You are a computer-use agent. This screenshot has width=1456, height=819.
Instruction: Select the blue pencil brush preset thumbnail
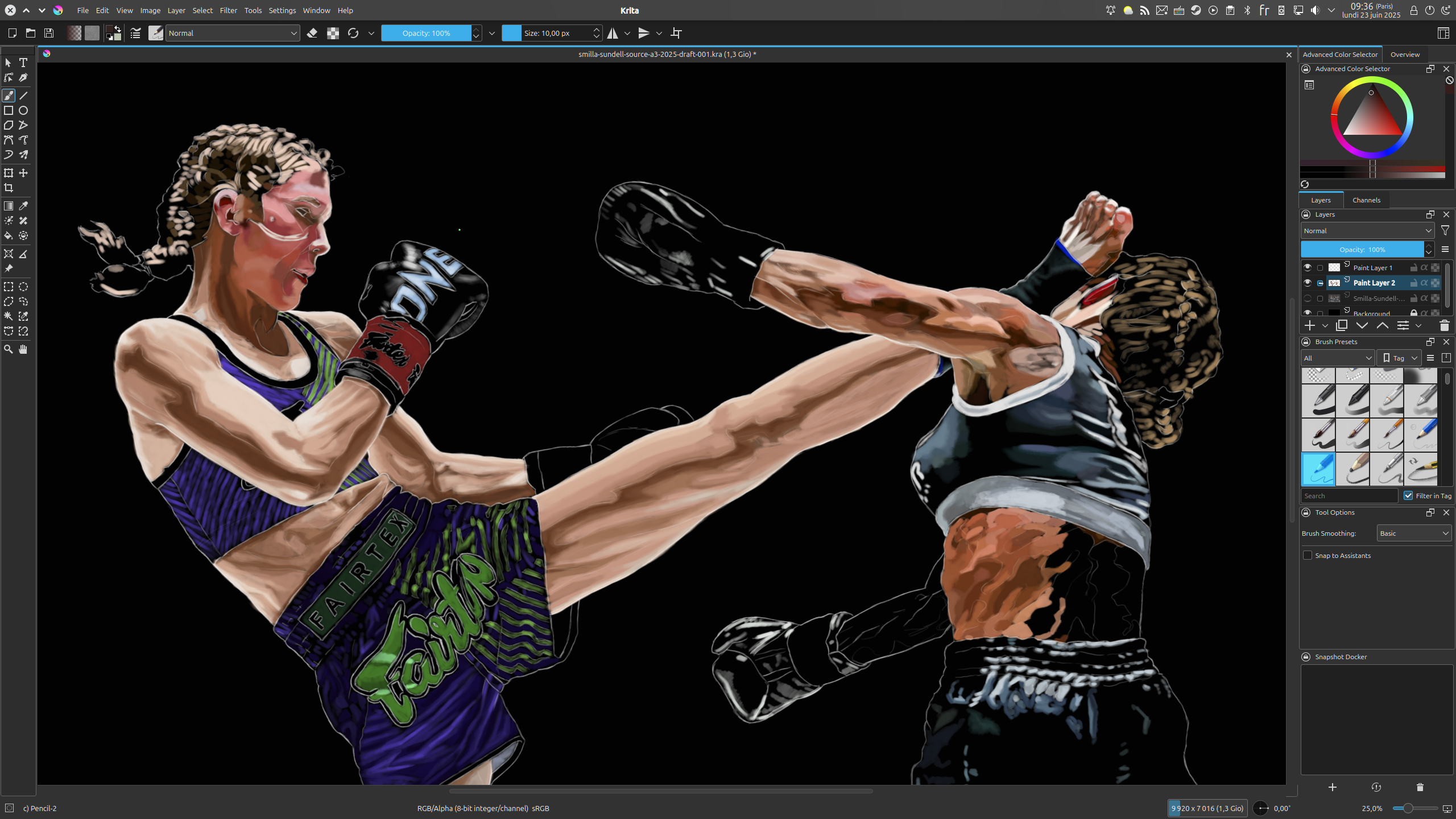coord(1318,469)
